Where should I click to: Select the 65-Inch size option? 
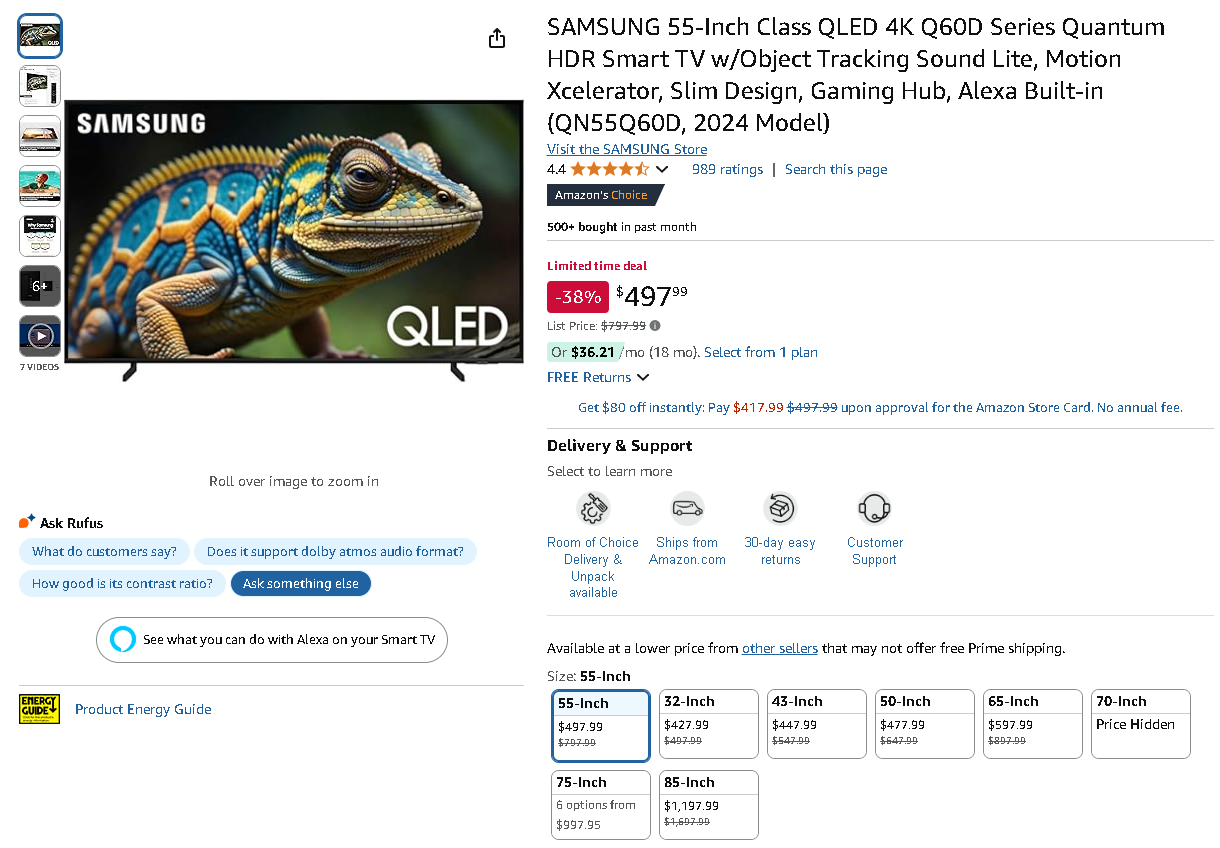(x=1032, y=723)
